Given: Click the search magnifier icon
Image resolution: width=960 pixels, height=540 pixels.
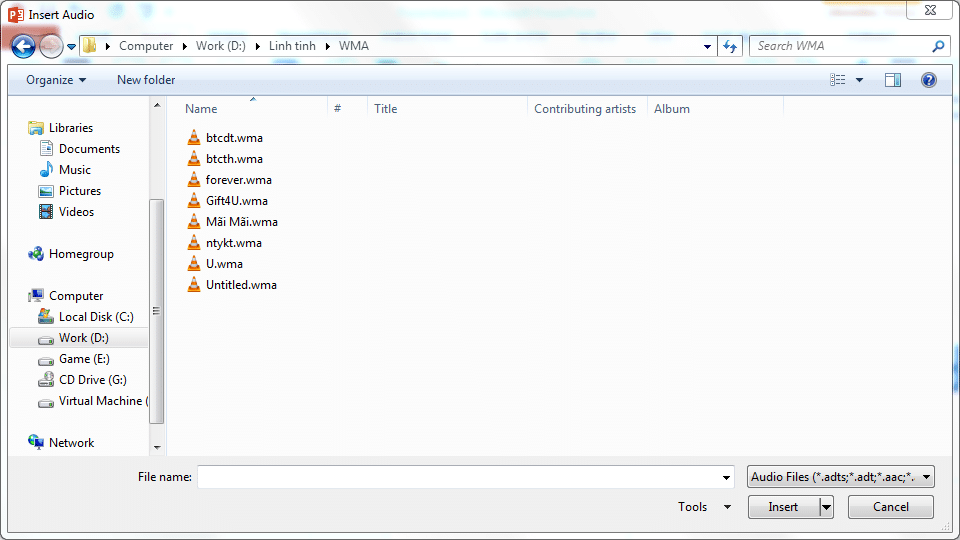Looking at the screenshot, I should 937,46.
